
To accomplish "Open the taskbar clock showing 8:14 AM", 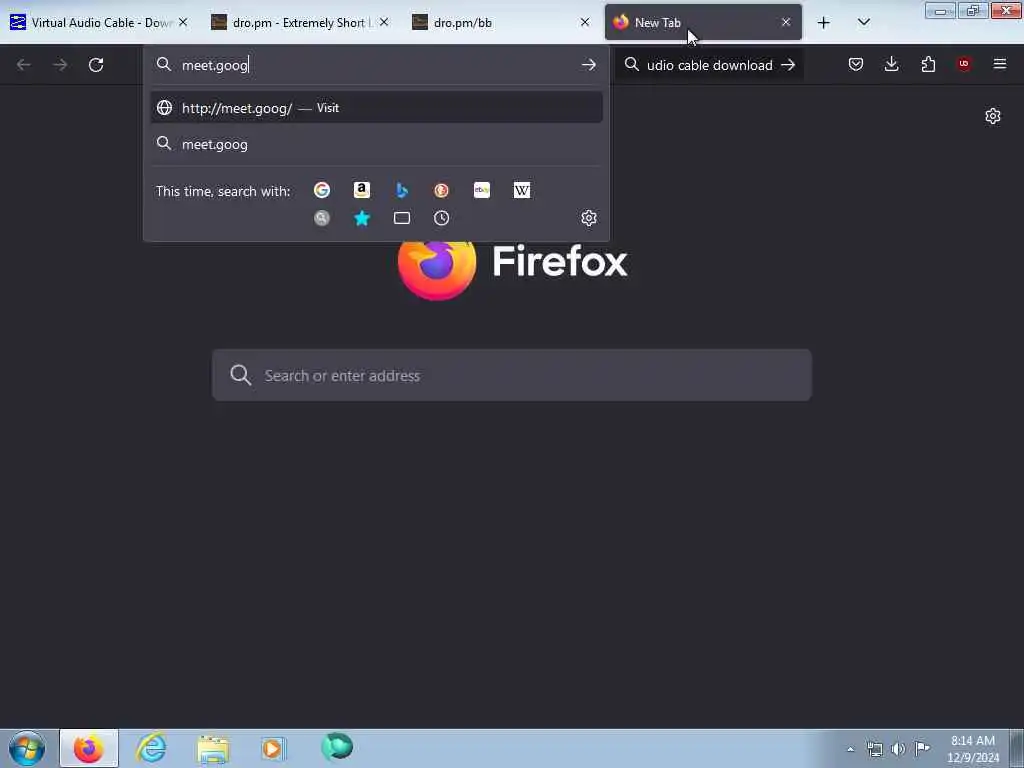I will pyautogui.click(x=973, y=749).
